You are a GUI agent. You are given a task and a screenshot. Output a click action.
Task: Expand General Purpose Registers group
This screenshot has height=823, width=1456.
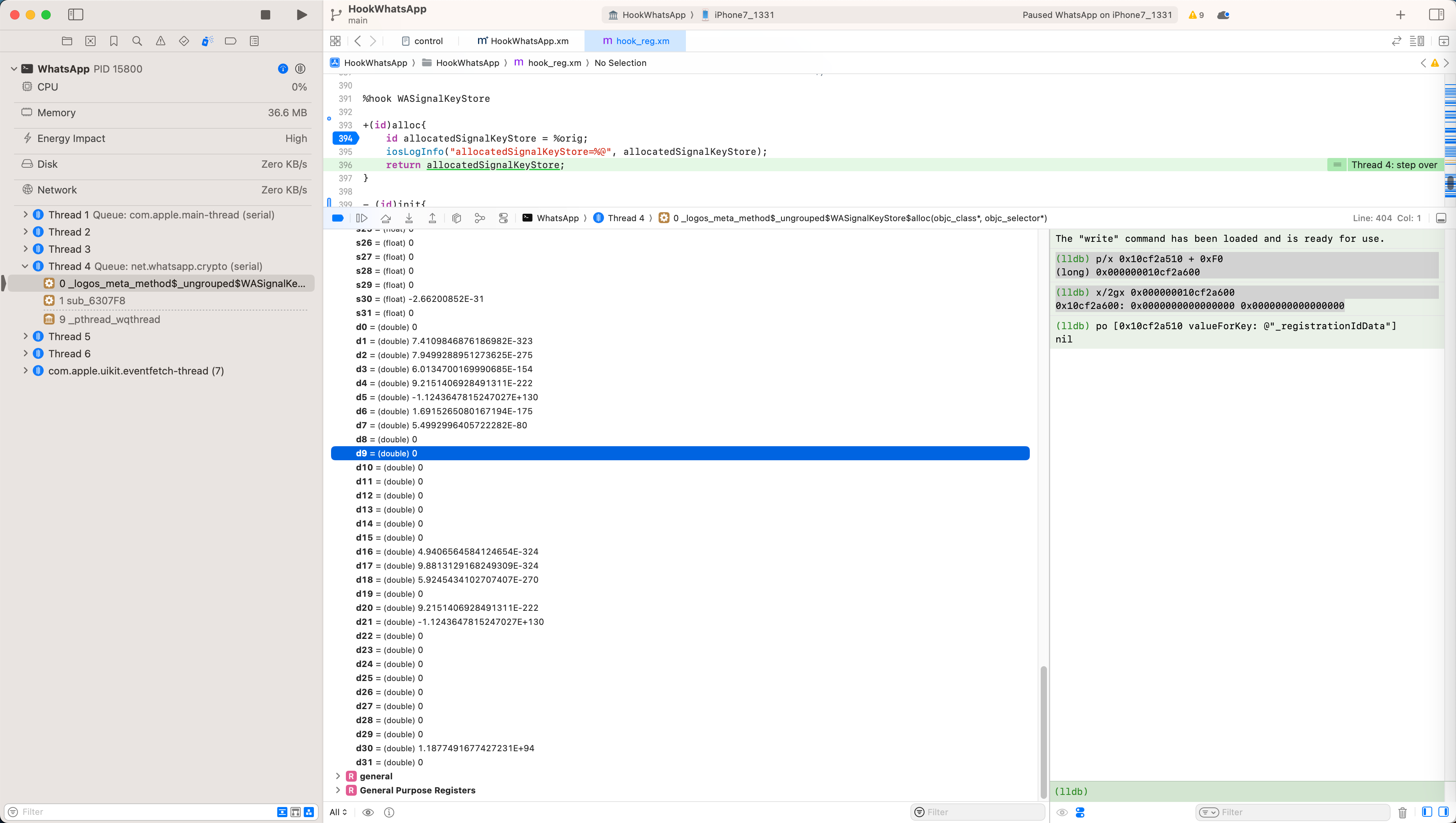[x=338, y=790]
